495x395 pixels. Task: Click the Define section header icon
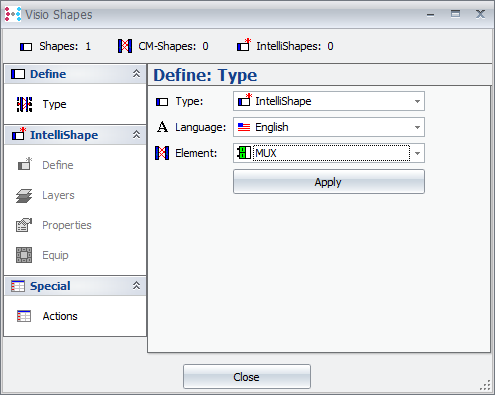click(18, 74)
